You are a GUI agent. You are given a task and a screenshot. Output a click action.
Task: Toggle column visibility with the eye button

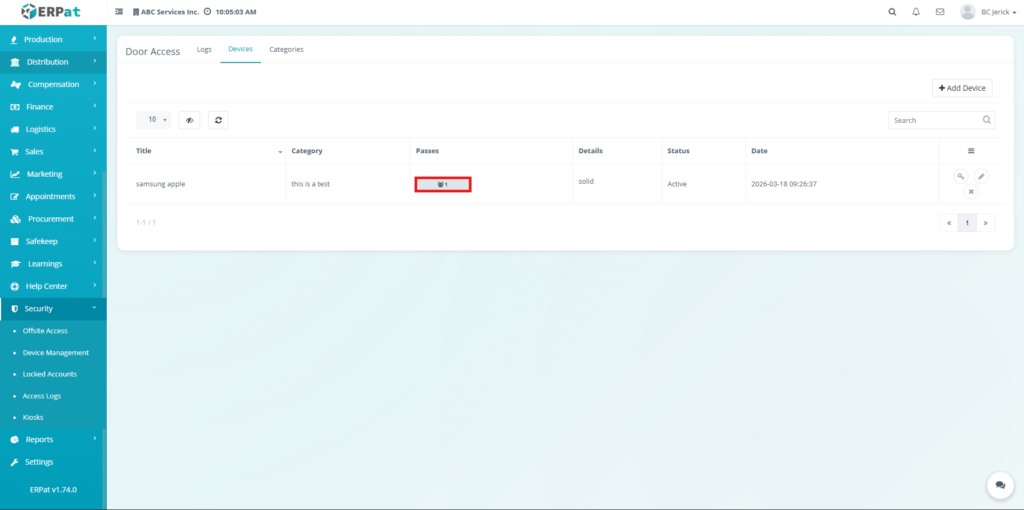point(189,120)
